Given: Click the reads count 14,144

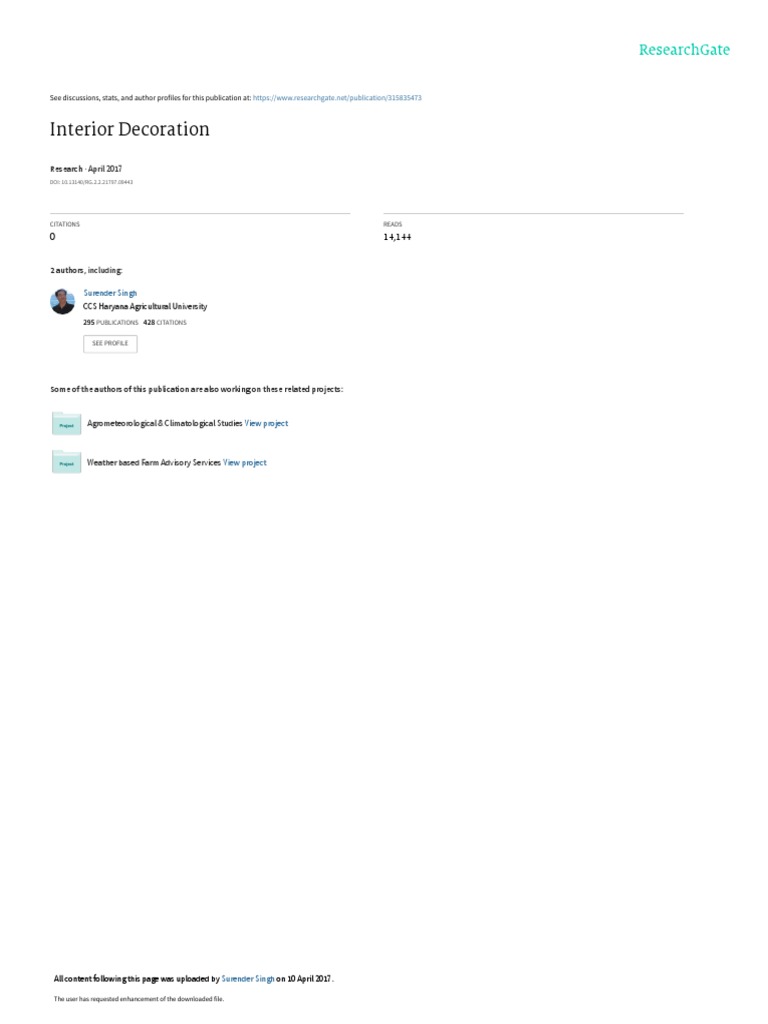Looking at the screenshot, I should pos(397,237).
